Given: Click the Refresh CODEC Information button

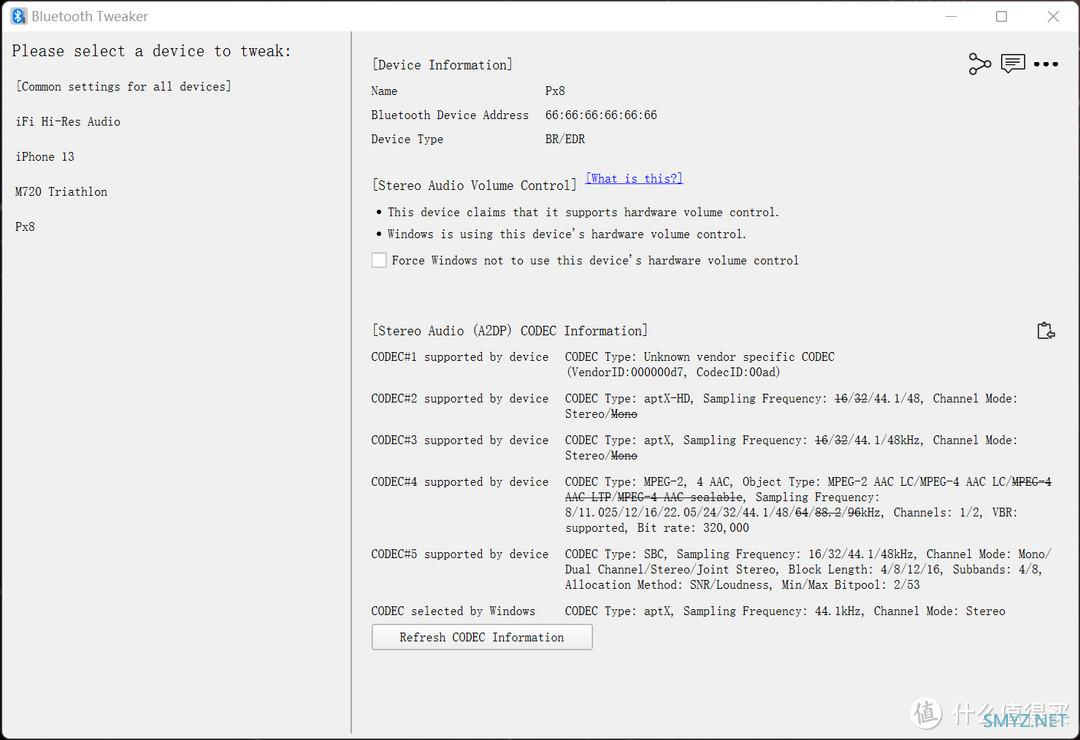Looking at the screenshot, I should 481,637.
